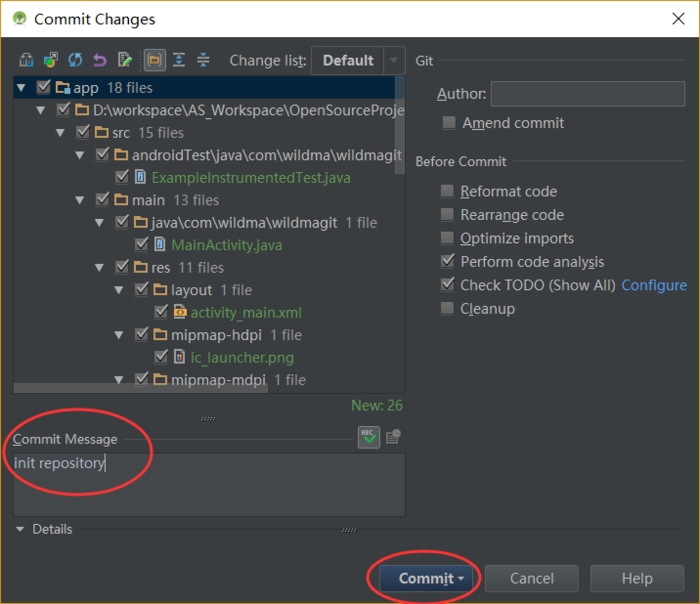Uncheck the ic_launcher.png checkbox
This screenshot has width=700, height=604.
(x=161, y=356)
